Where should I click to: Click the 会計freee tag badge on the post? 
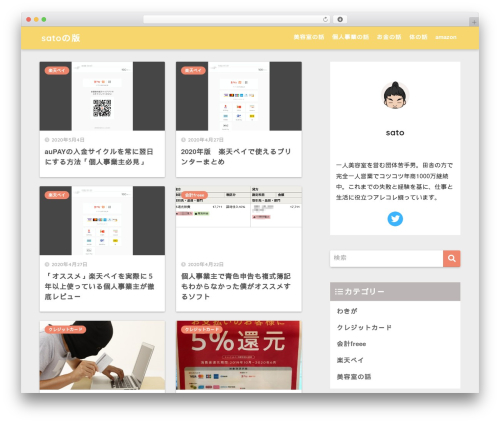coord(194,195)
